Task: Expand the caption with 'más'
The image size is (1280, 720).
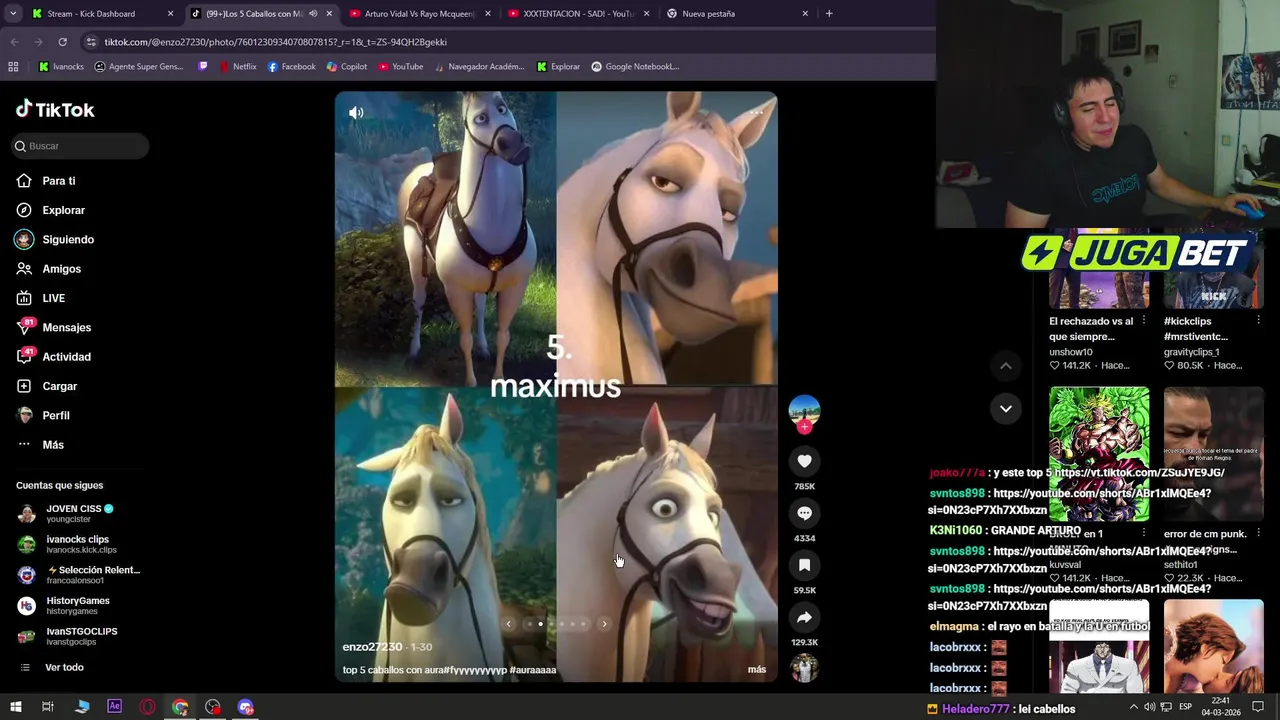Action: pyautogui.click(x=757, y=670)
